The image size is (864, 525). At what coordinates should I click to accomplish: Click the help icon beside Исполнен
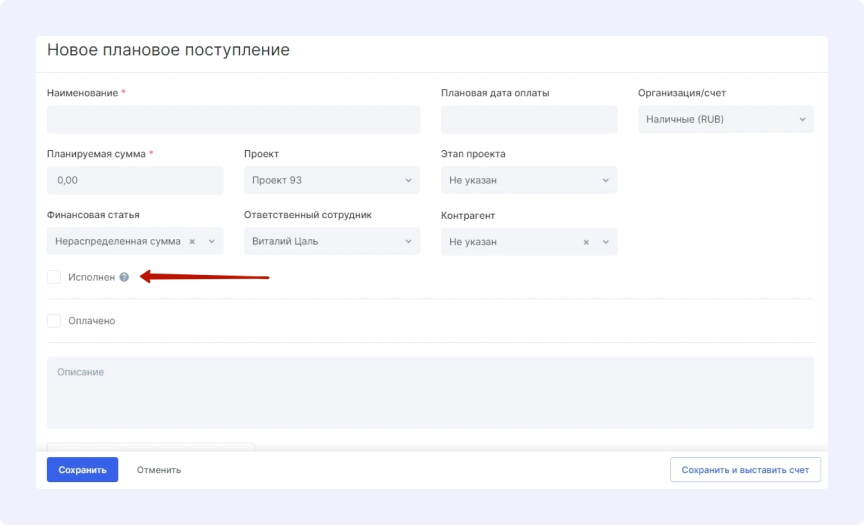[x=124, y=277]
